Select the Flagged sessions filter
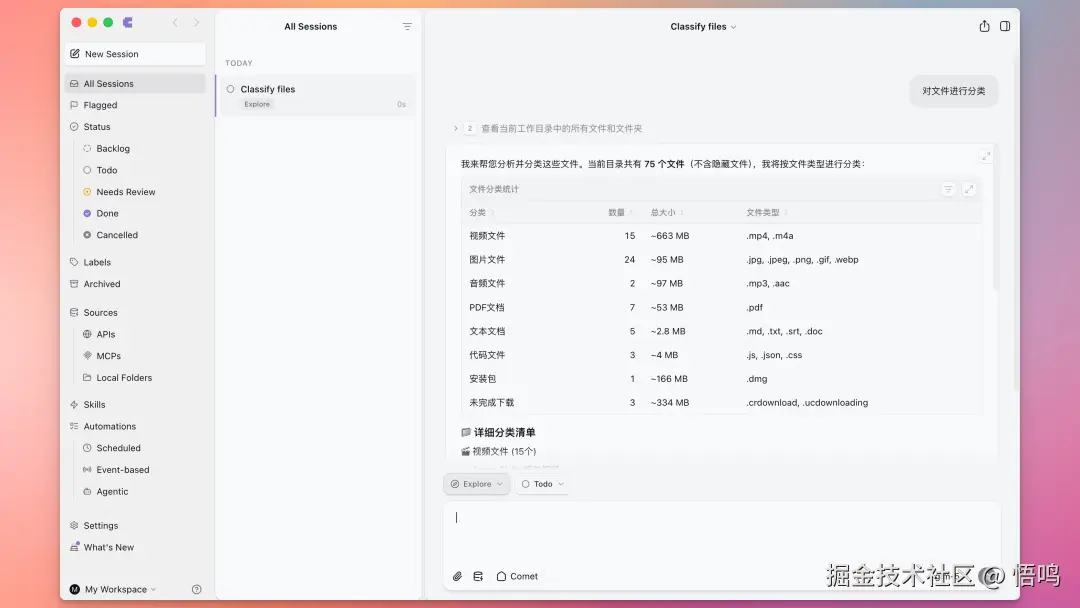This screenshot has width=1080, height=608. (98, 105)
